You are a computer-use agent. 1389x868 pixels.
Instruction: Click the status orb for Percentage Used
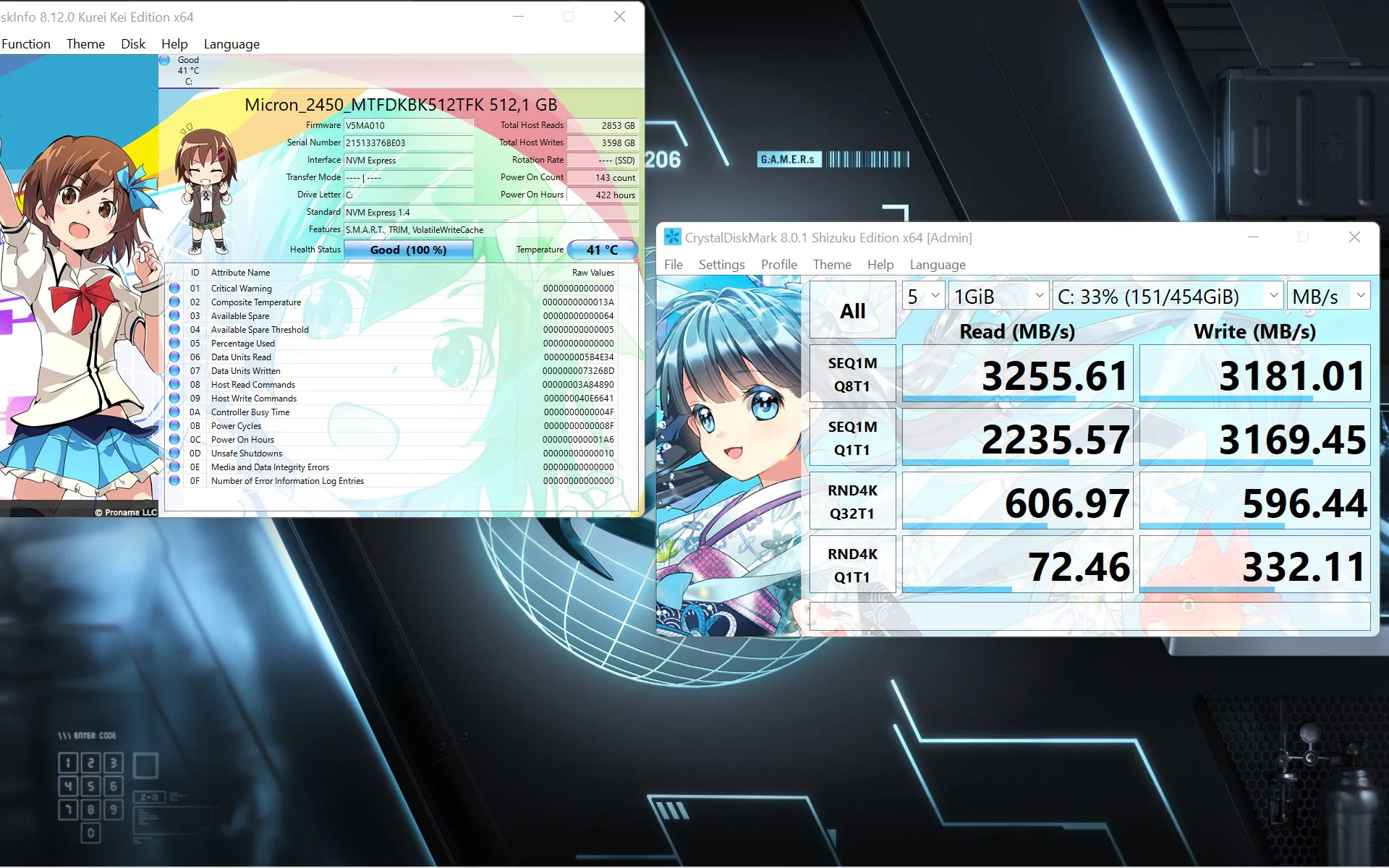tap(174, 343)
